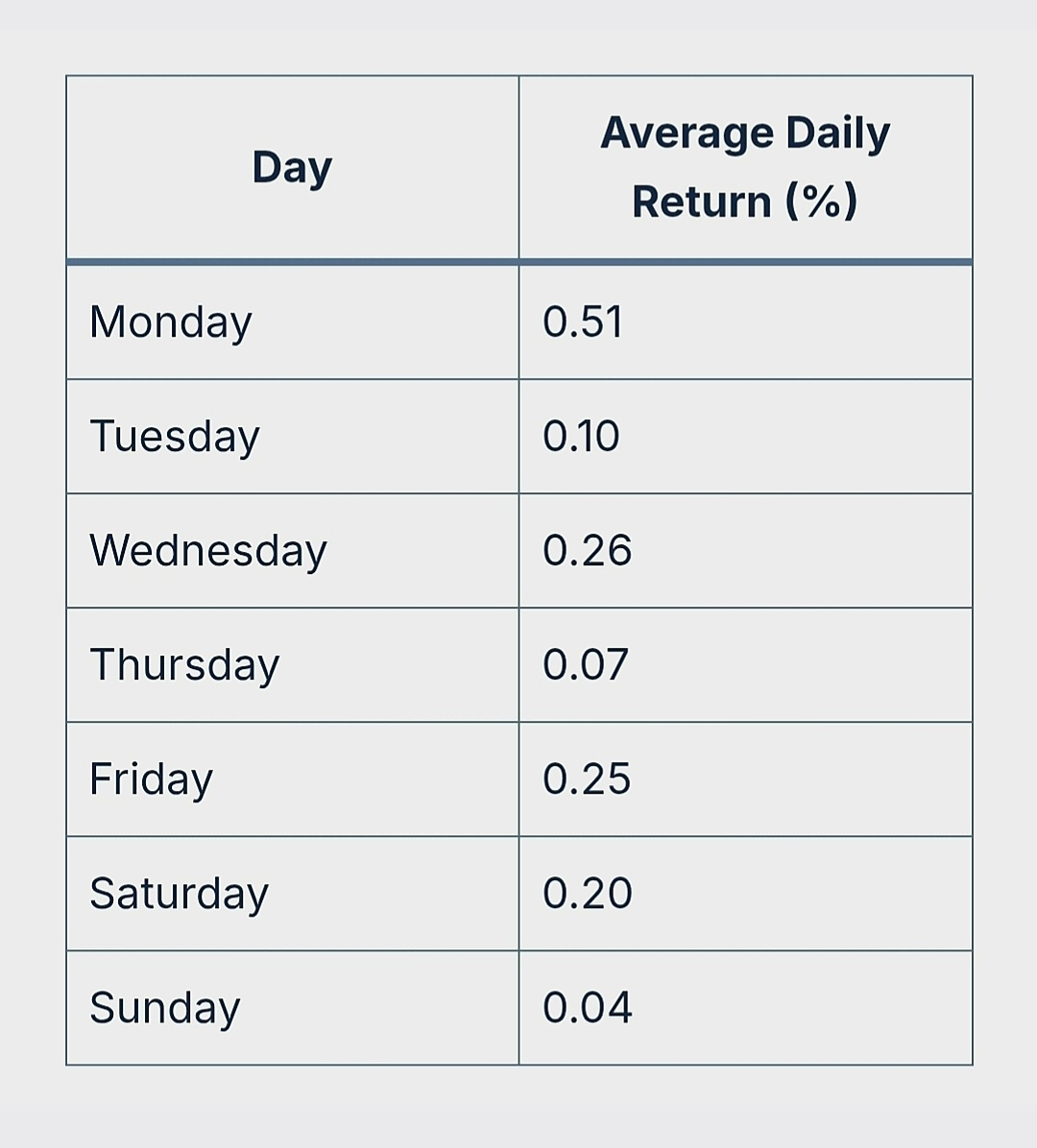
Task: Select the Friday cell
Action: [151, 779]
